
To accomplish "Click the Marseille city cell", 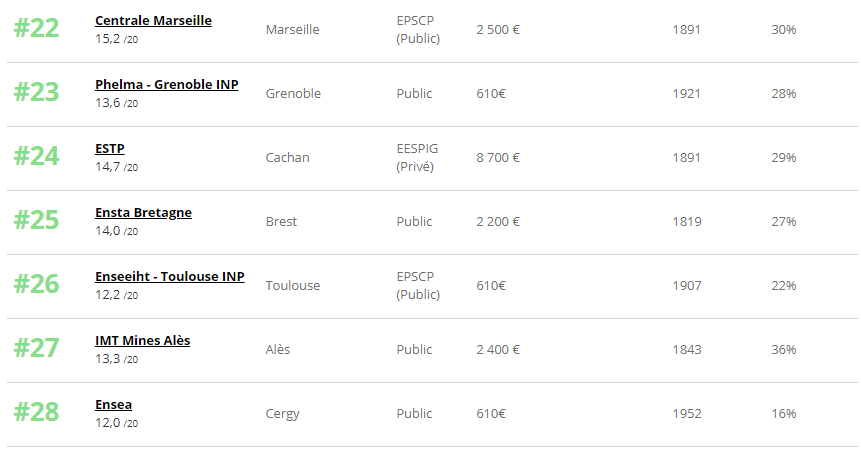I will 293,30.
